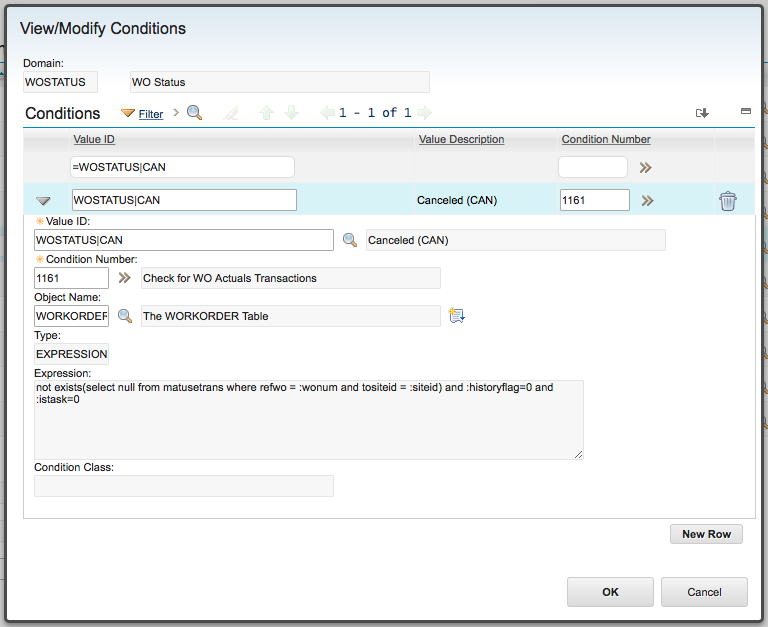Open detail menu chevrons next to details Condition Number
Screen dimensions: 768x627
point(124,278)
